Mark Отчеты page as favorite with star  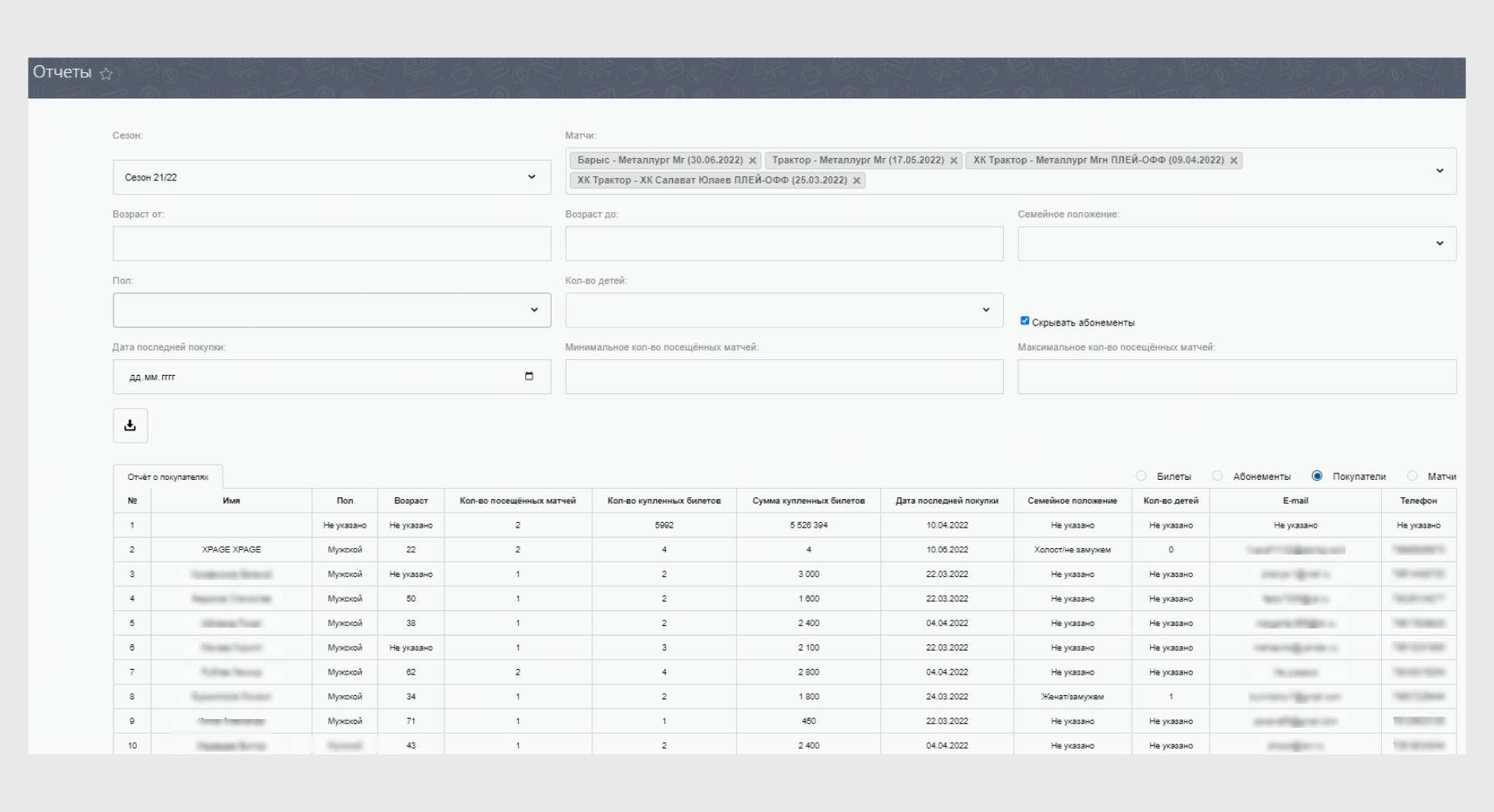point(106,74)
